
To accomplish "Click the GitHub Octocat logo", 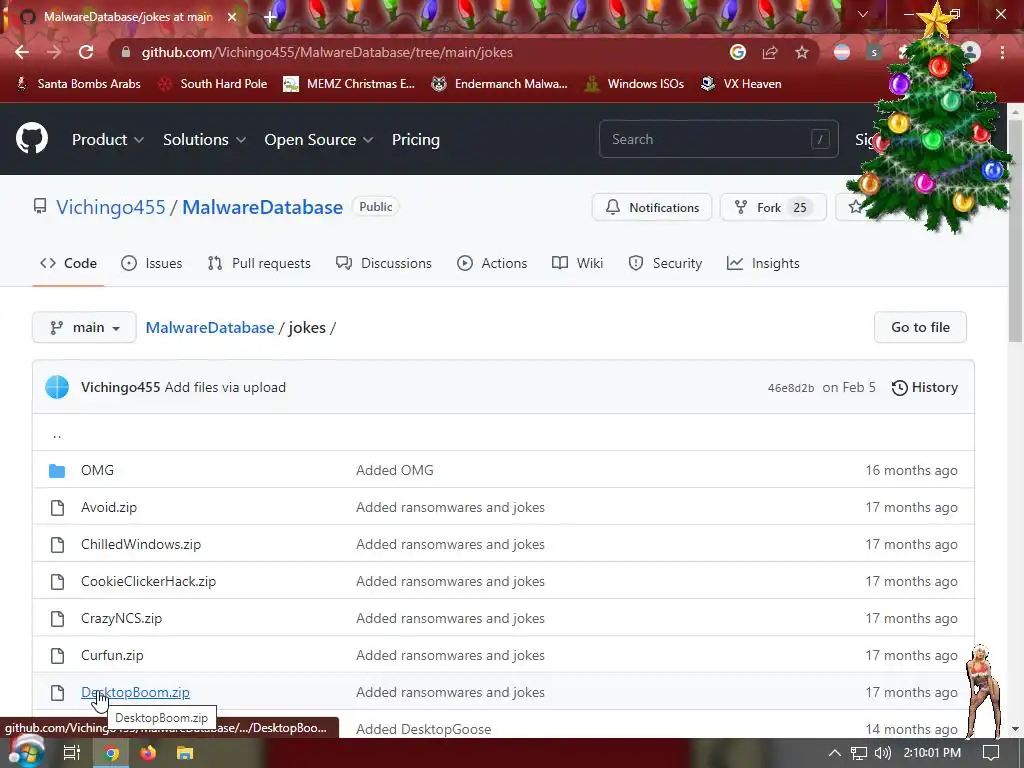I will [x=31, y=138].
